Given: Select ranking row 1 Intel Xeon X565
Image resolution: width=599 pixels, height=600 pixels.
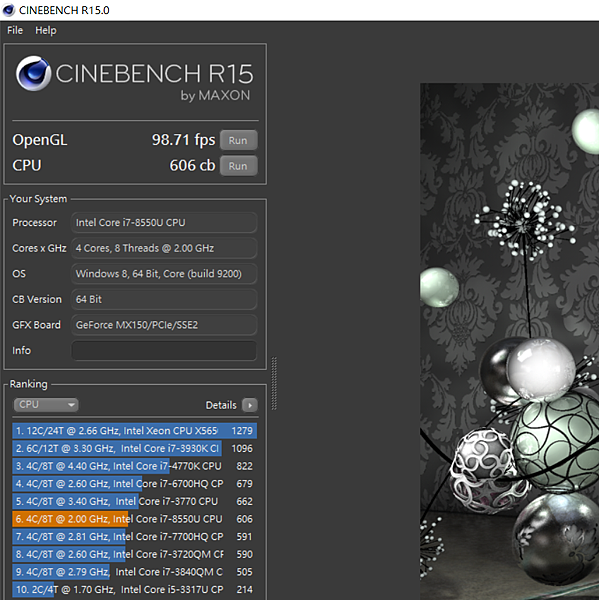Looking at the screenshot, I should point(134,430).
